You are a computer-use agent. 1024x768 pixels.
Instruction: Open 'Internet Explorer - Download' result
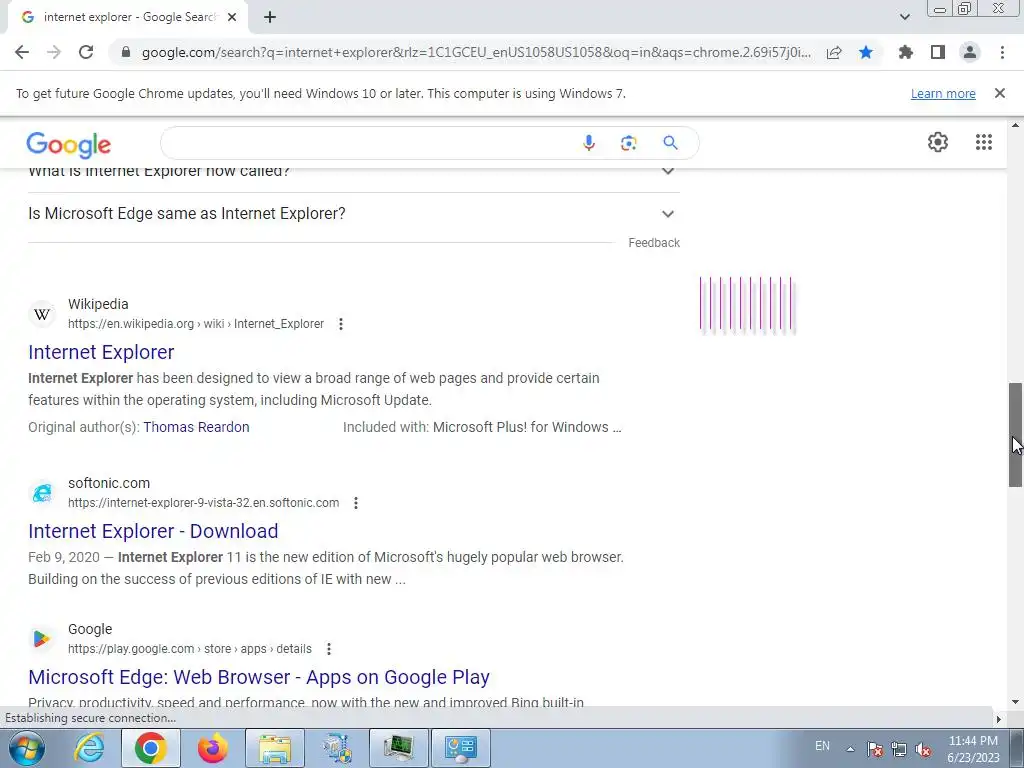(153, 531)
